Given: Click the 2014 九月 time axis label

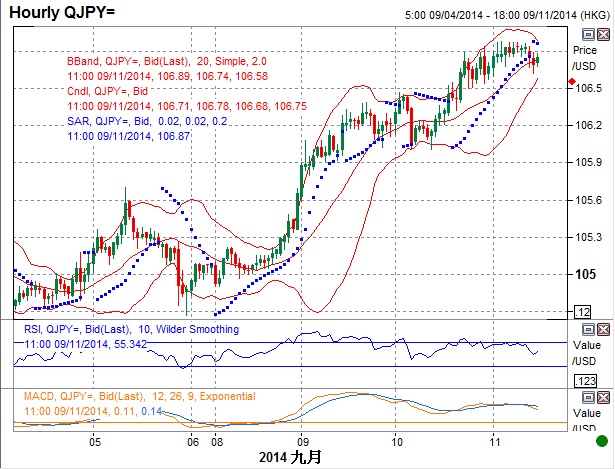Looking at the screenshot, I should [x=292, y=456].
